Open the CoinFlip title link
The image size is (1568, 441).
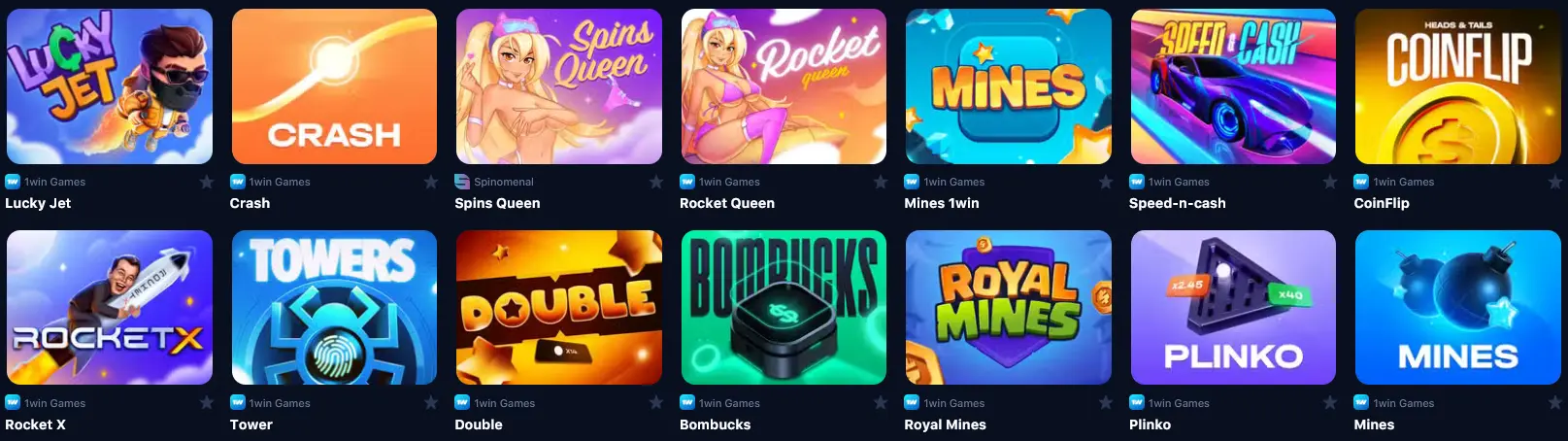coord(1382,203)
